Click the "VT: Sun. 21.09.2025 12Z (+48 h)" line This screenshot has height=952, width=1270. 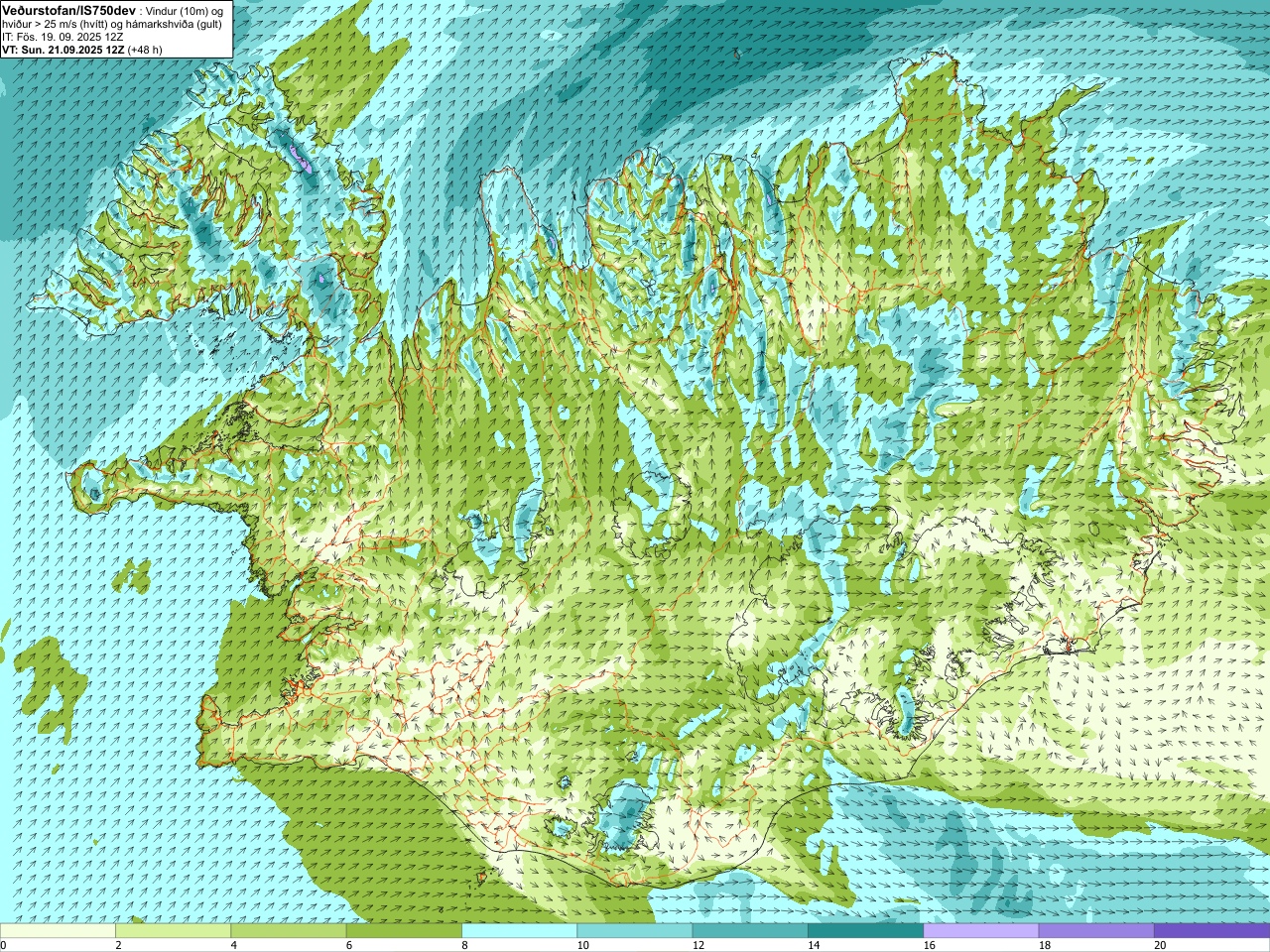(x=82, y=49)
